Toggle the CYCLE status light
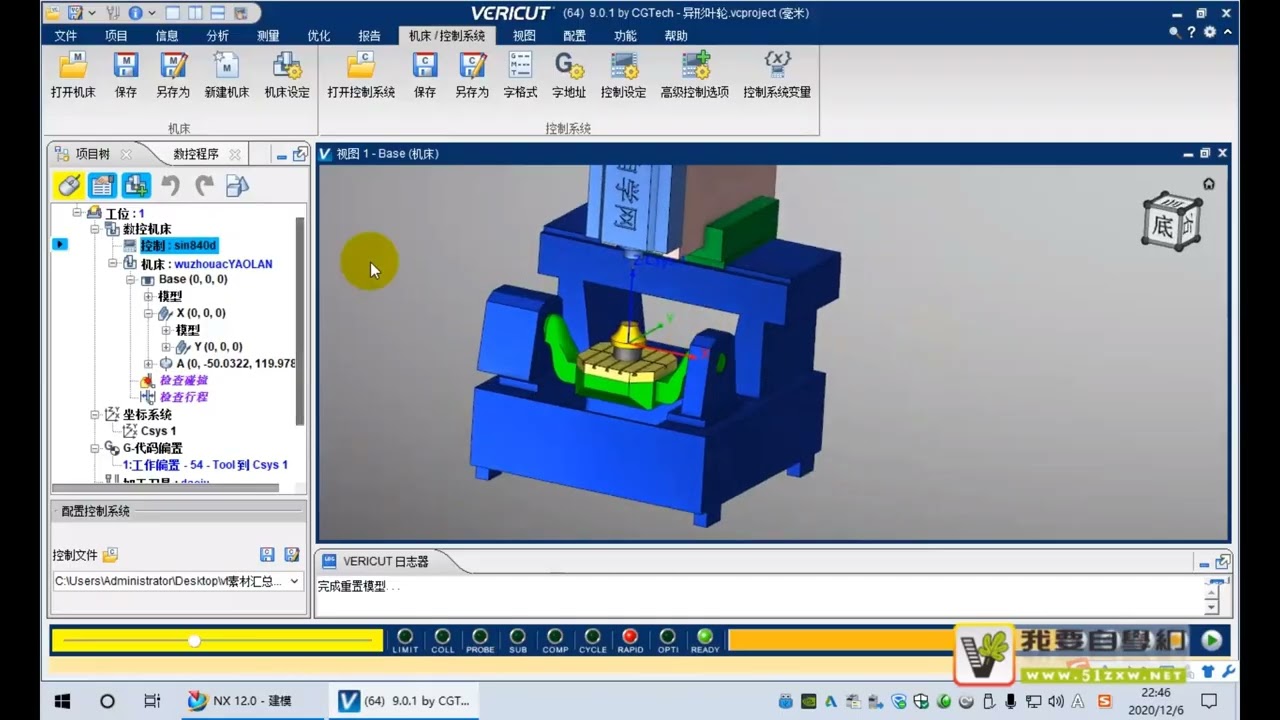 [x=592, y=636]
